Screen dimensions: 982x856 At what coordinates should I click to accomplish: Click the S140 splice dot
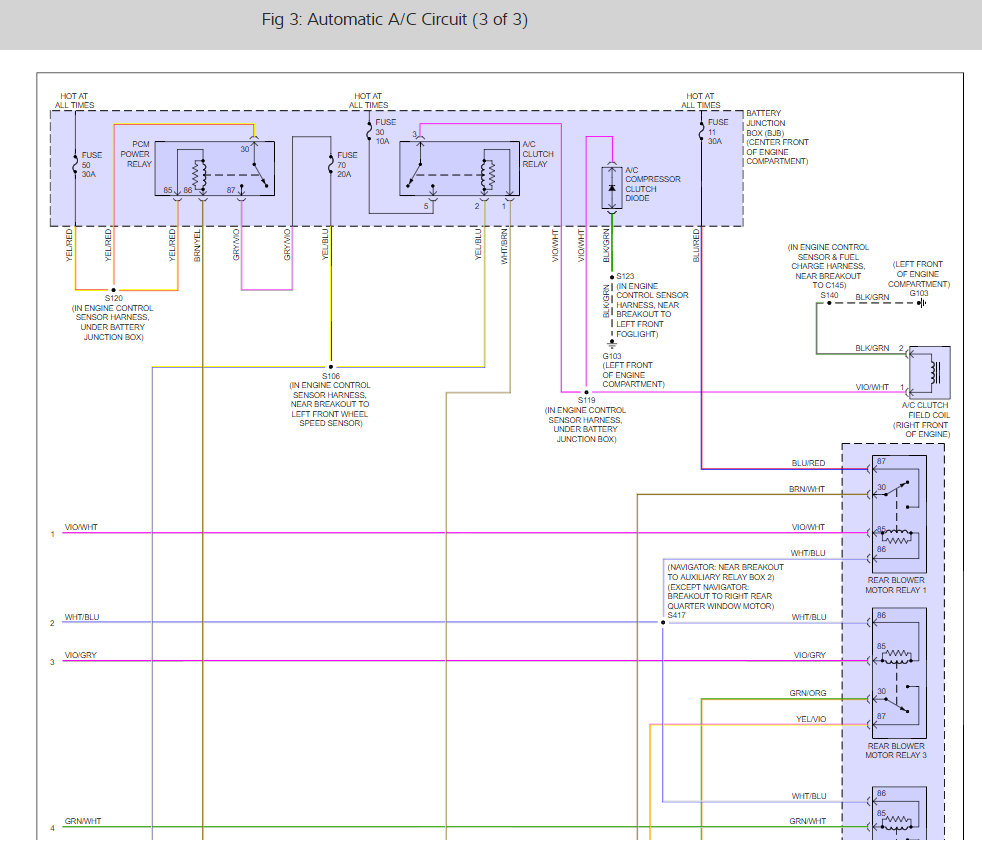pyautogui.click(x=829, y=303)
